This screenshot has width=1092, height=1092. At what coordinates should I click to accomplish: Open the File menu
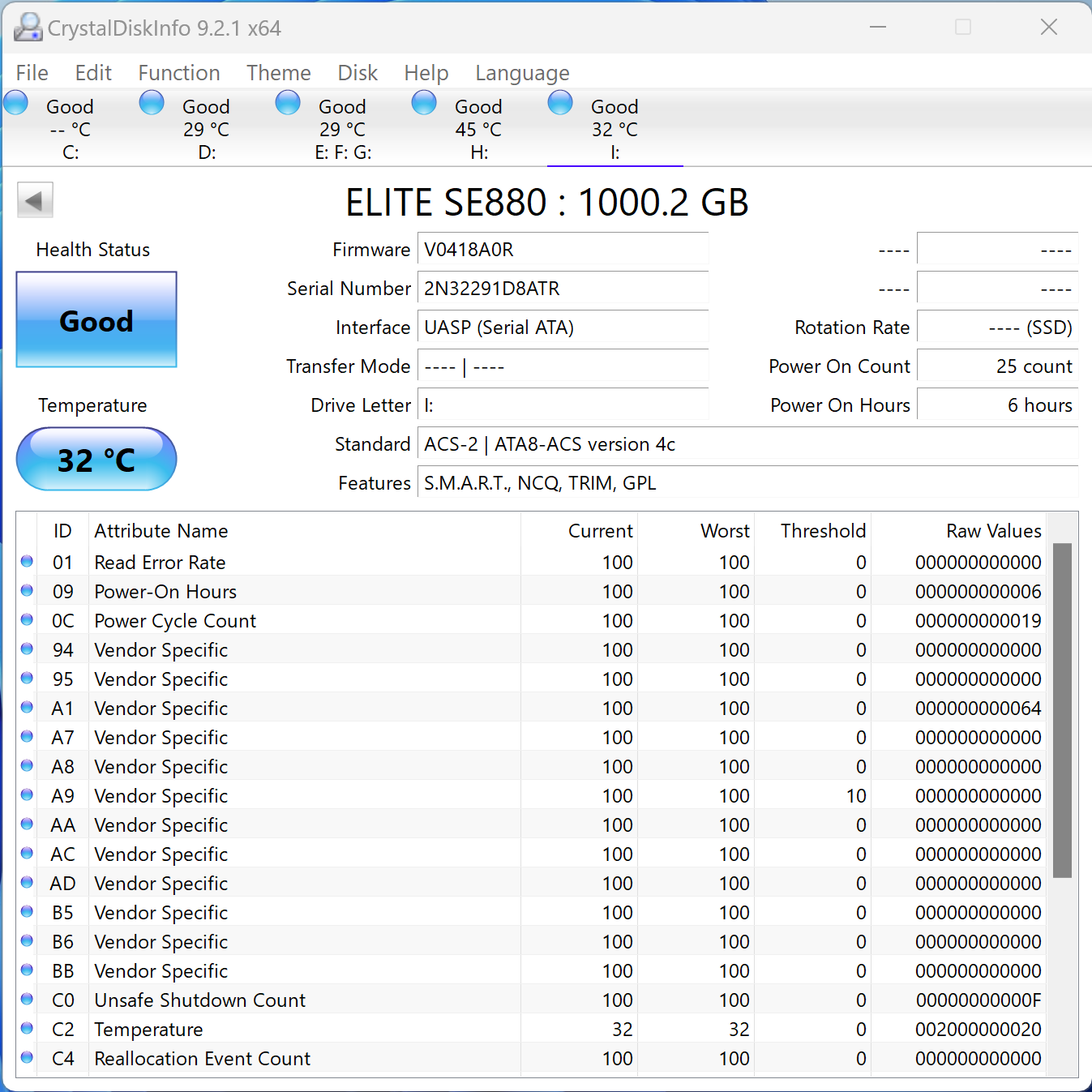[32, 73]
